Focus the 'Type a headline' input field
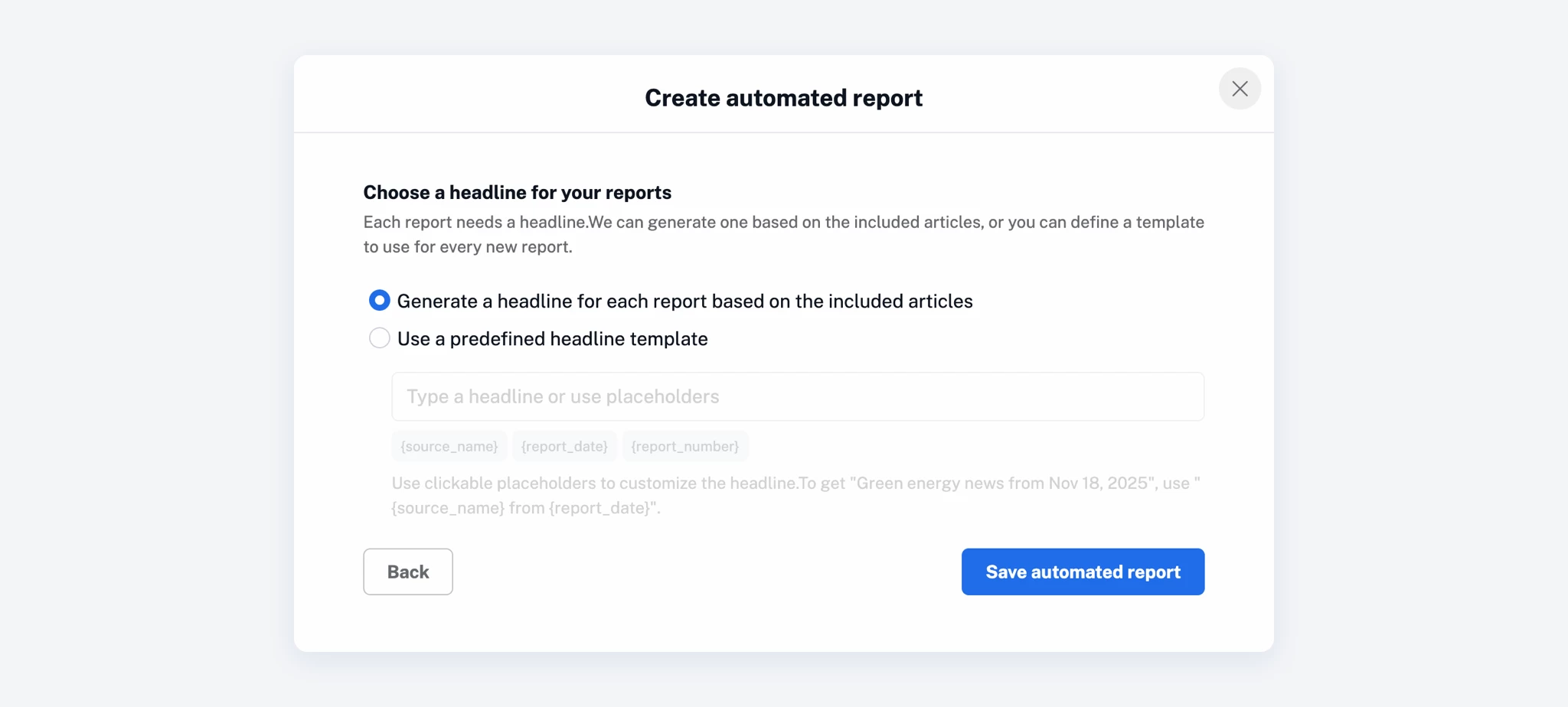This screenshot has width=1568, height=707. pyautogui.click(x=797, y=396)
